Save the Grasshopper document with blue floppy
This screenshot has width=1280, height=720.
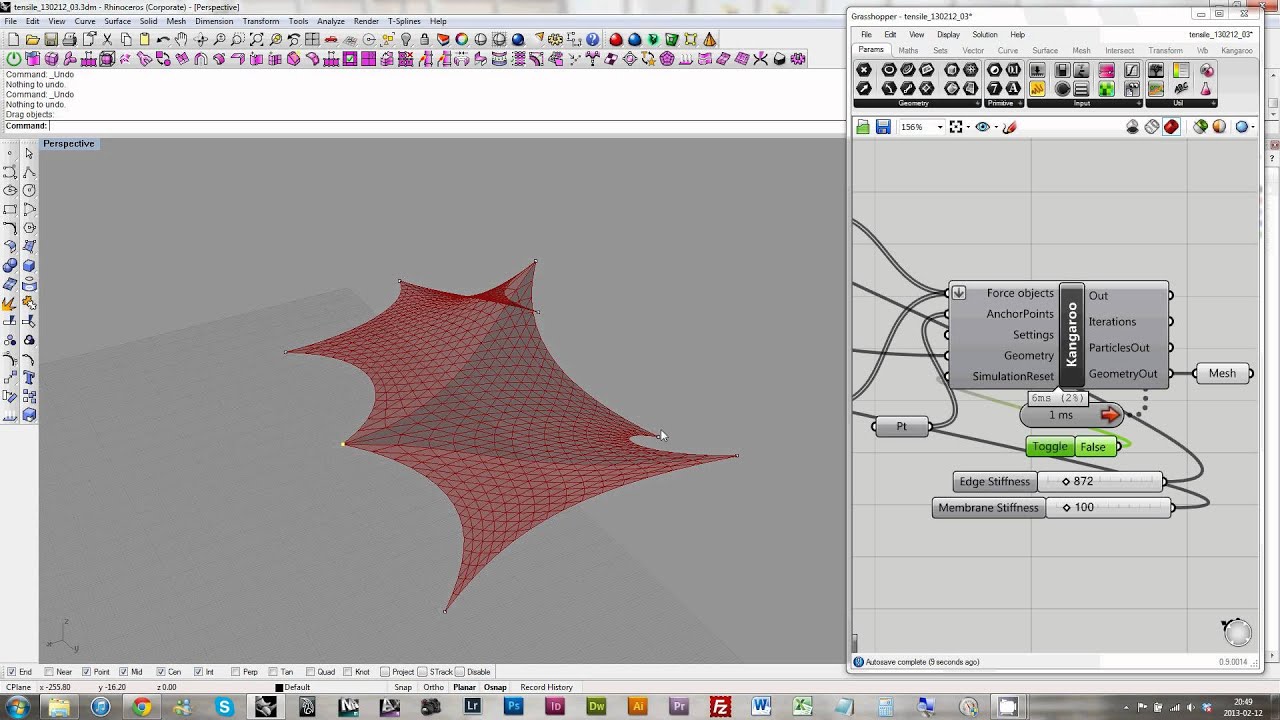[883, 127]
